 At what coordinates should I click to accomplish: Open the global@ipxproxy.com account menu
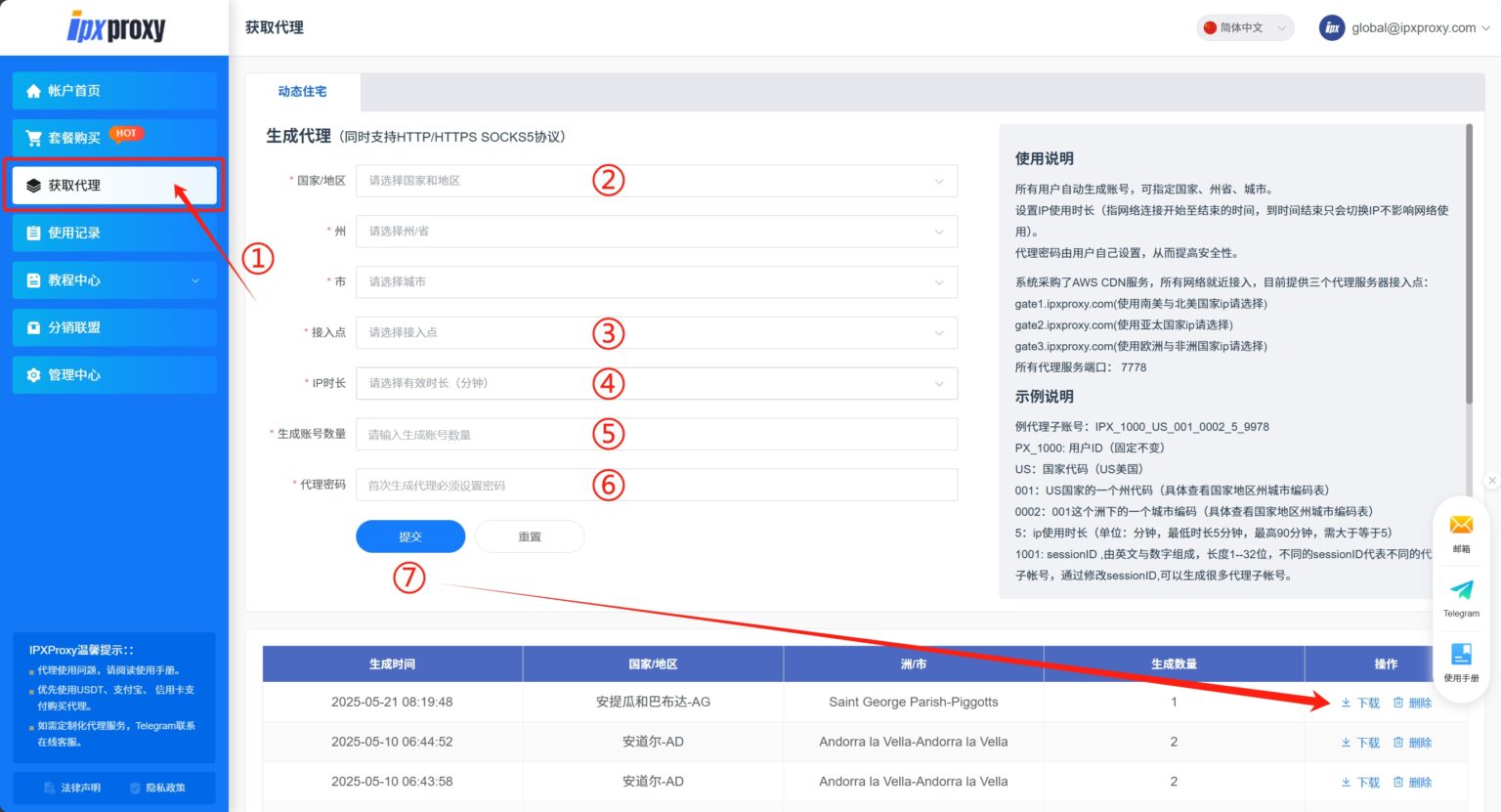(1404, 27)
